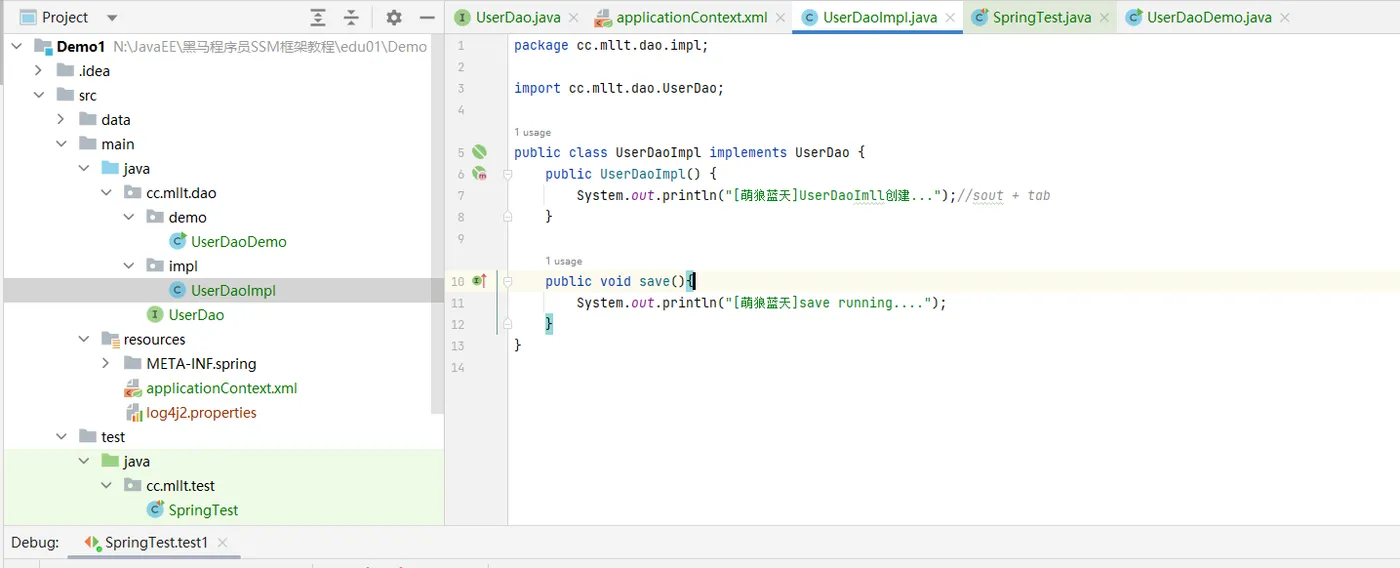Fold the save method at line 10

point(507,281)
